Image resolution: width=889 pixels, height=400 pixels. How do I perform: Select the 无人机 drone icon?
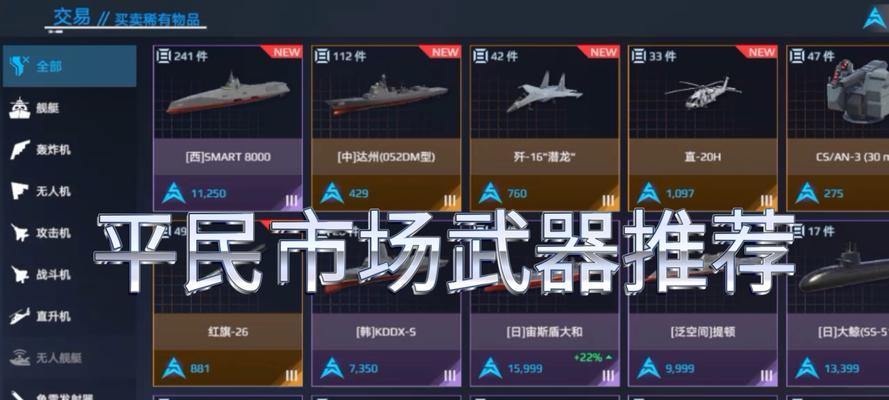[20, 191]
